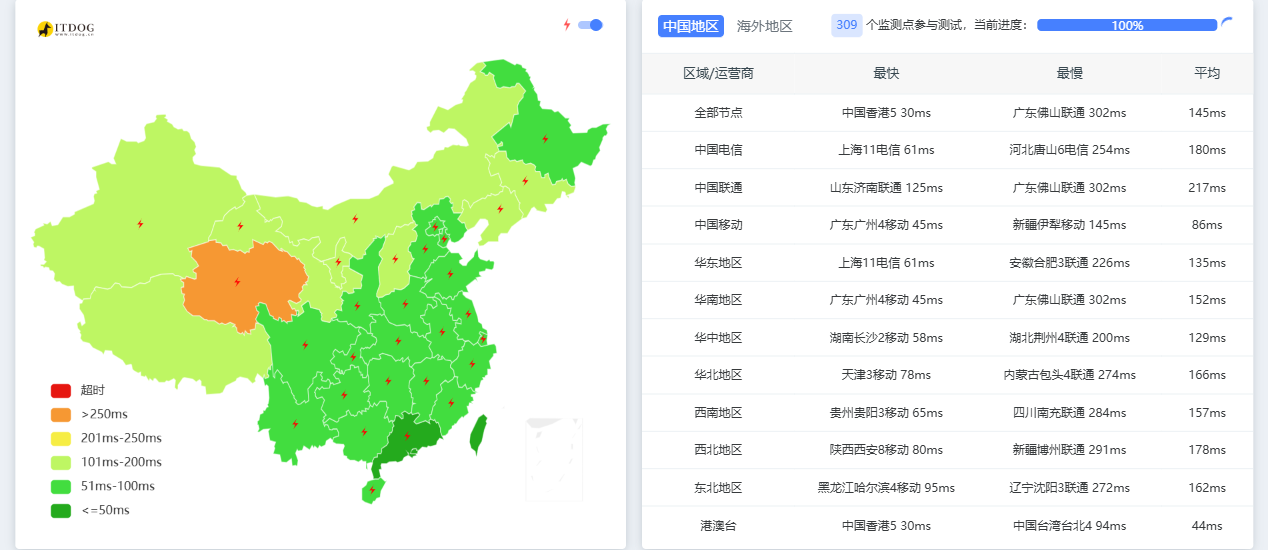The height and width of the screenshot is (550, 1268).
Task: Select the 中国联通 row label
Action: coord(718,188)
